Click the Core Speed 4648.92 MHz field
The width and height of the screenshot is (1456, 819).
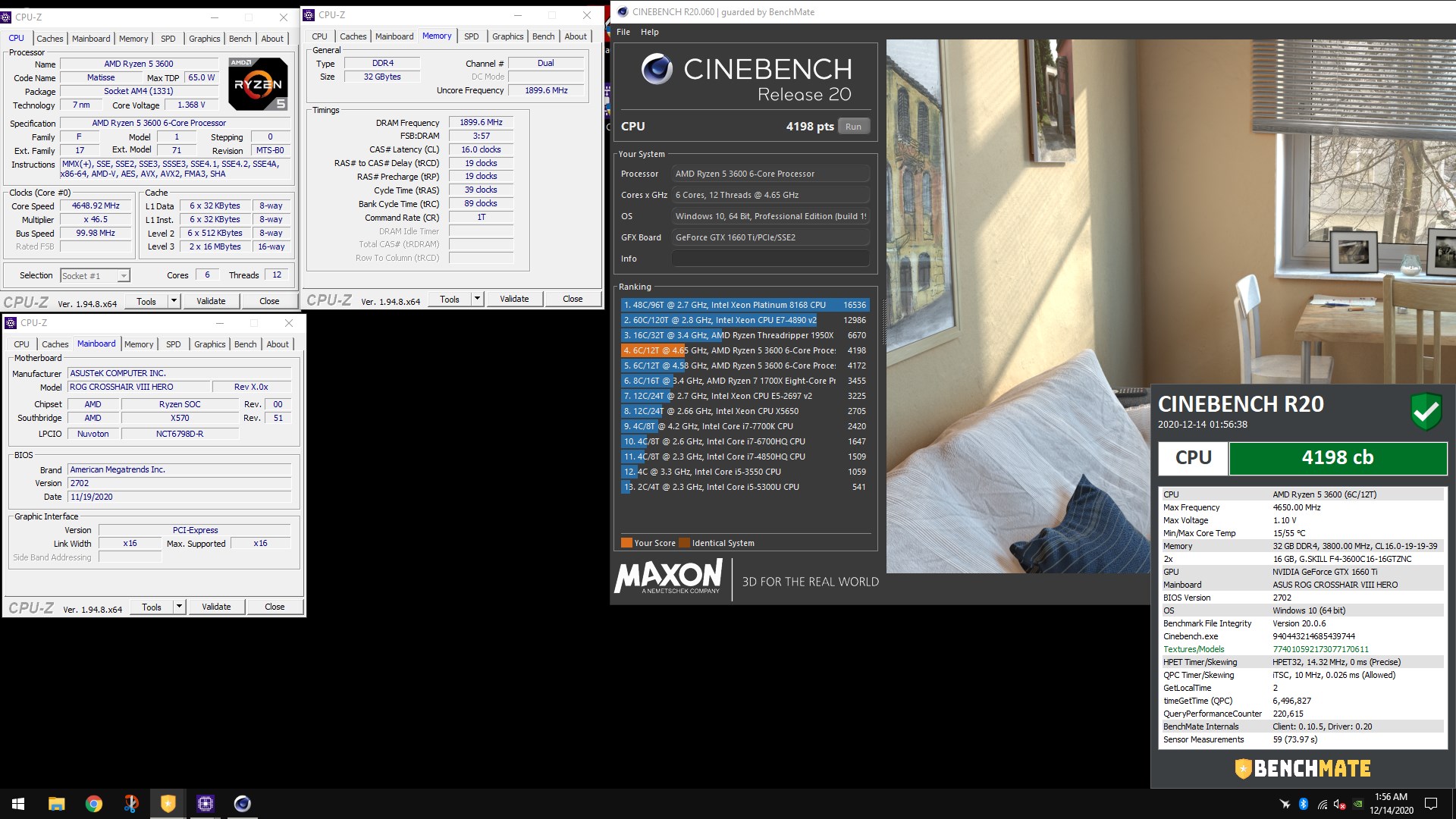(96, 206)
